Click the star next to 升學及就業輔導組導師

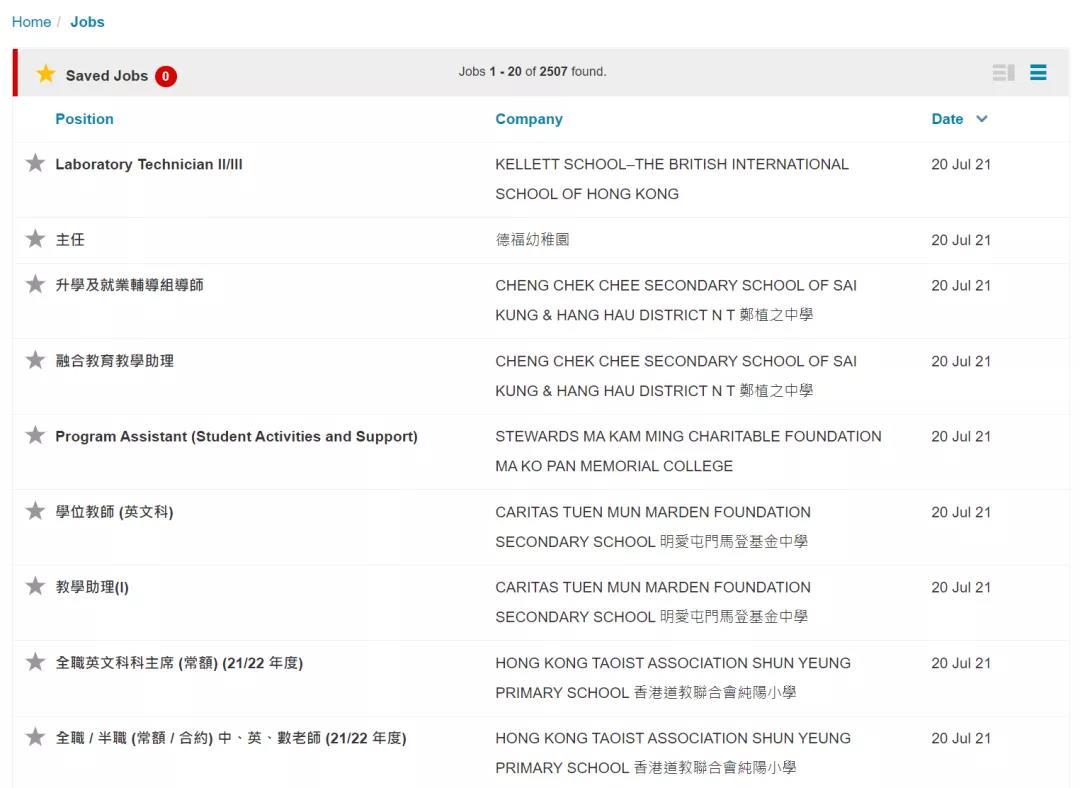[35, 285]
